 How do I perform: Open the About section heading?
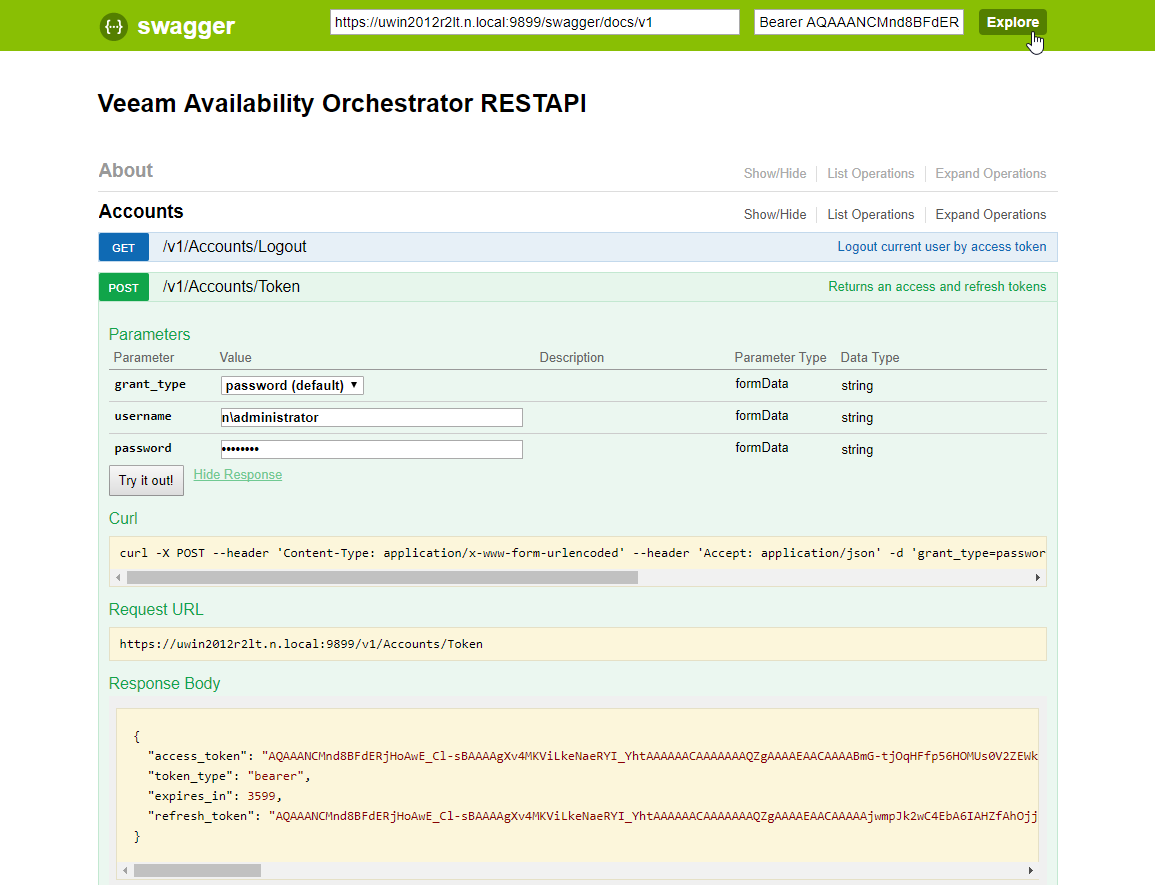pos(126,170)
